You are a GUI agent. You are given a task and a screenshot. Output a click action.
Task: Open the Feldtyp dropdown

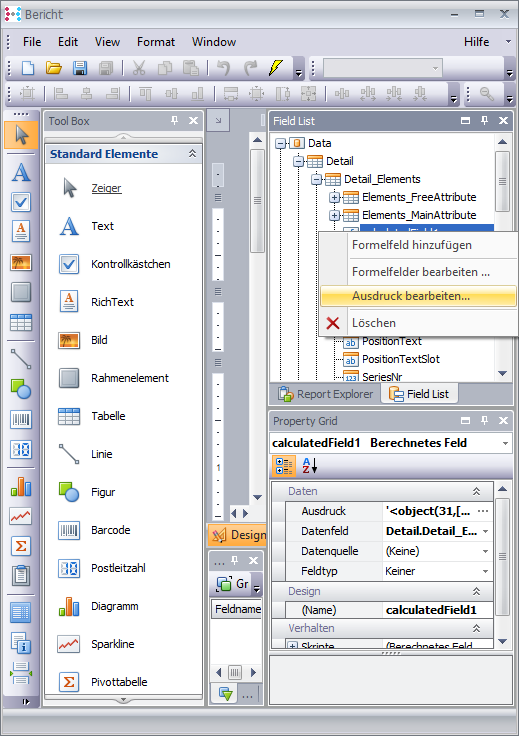tap(486, 571)
